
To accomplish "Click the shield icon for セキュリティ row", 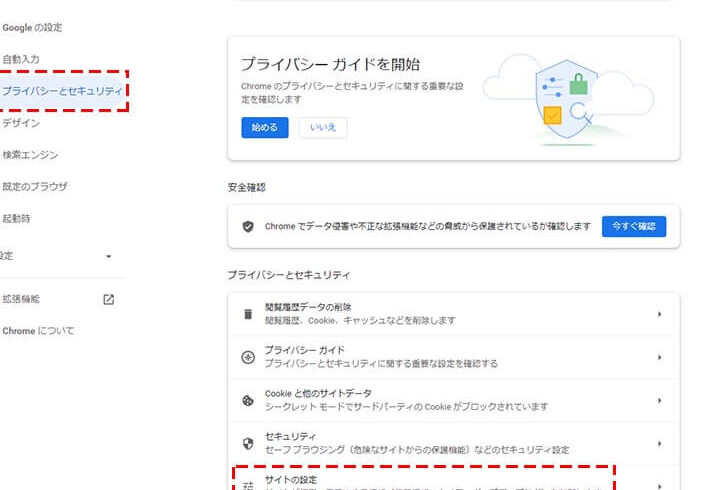I will tap(248, 444).
